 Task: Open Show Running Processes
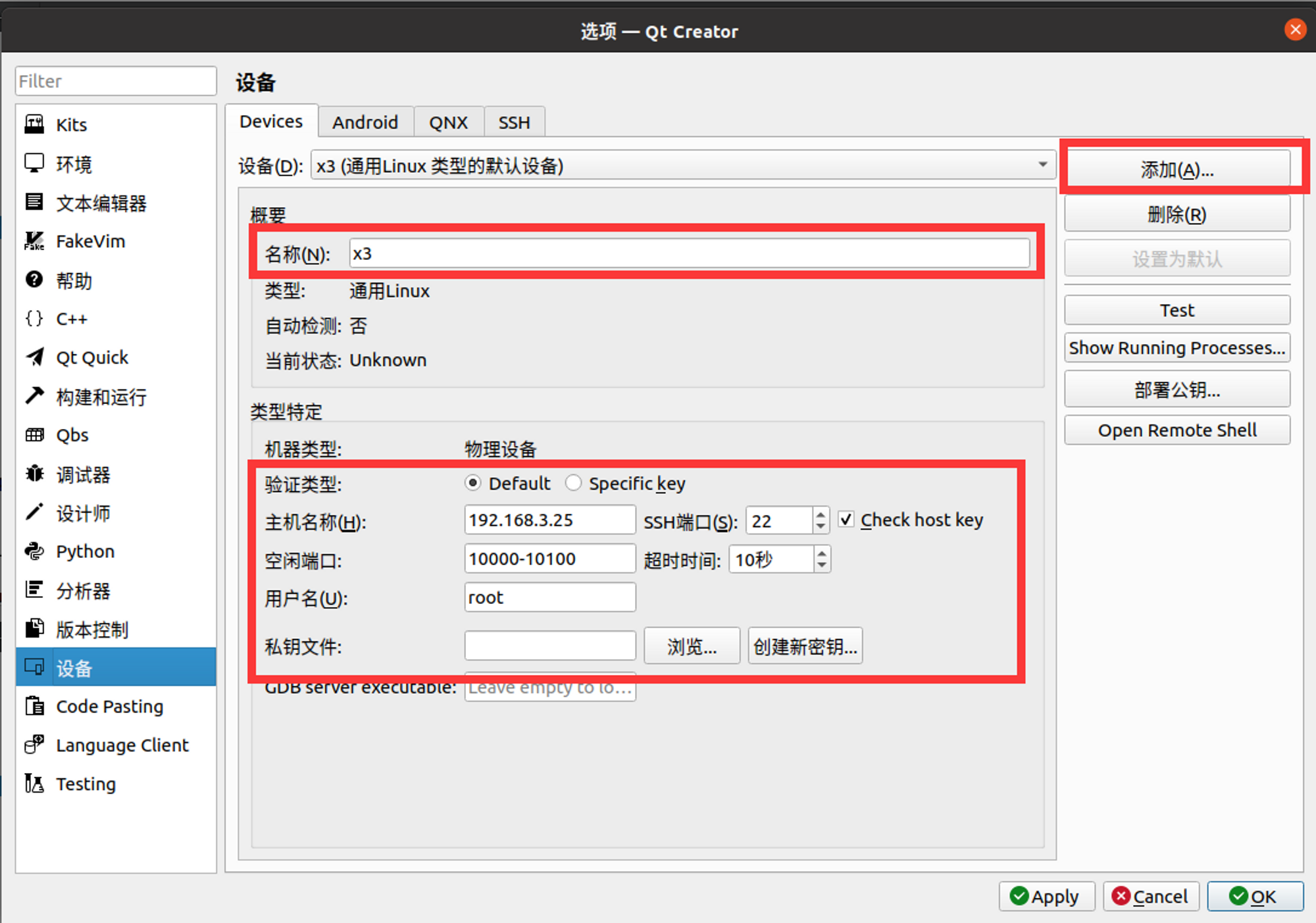[x=1177, y=347]
